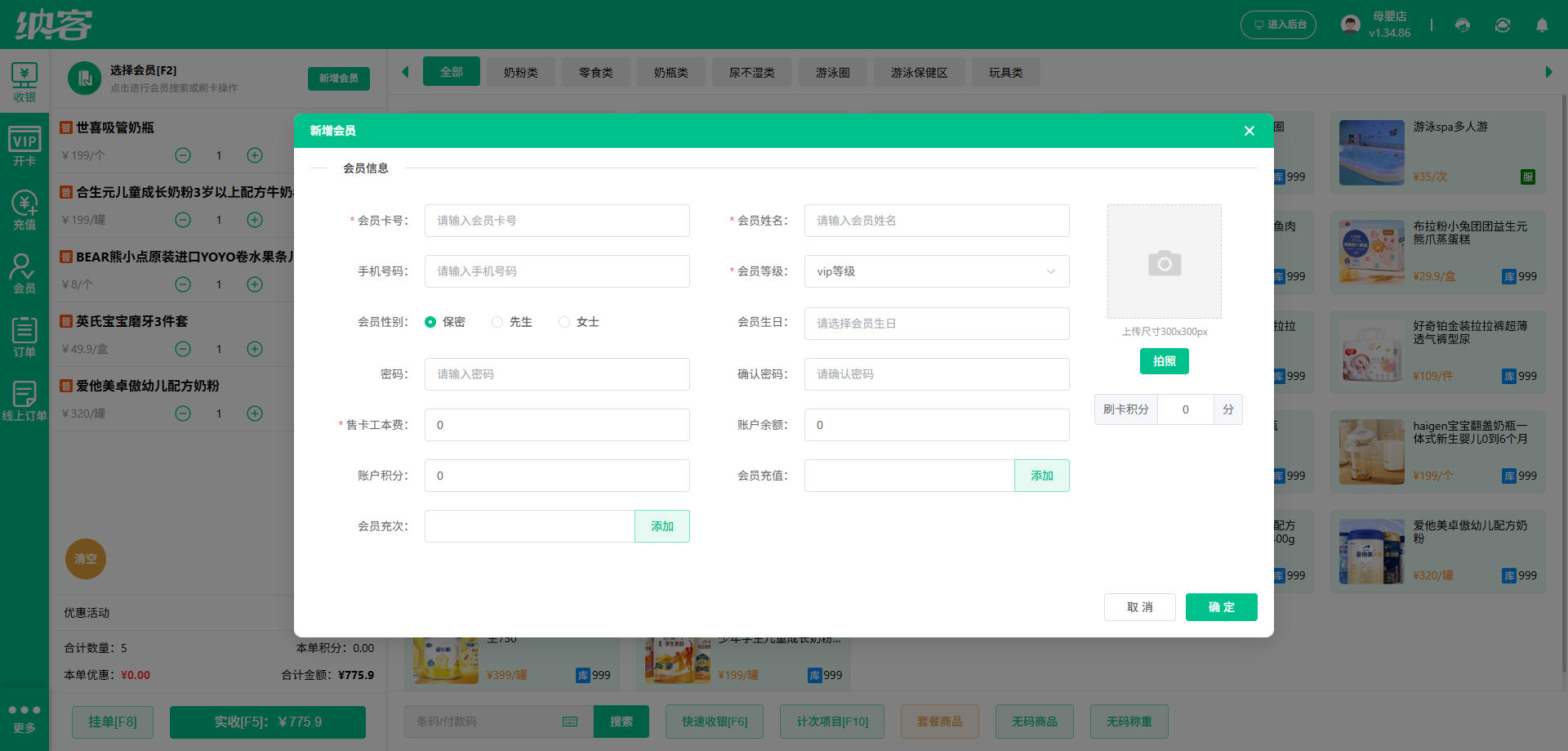Image resolution: width=1568 pixels, height=751 pixels.
Task: Click 添加 next to 会员充值
Action: [1042, 476]
